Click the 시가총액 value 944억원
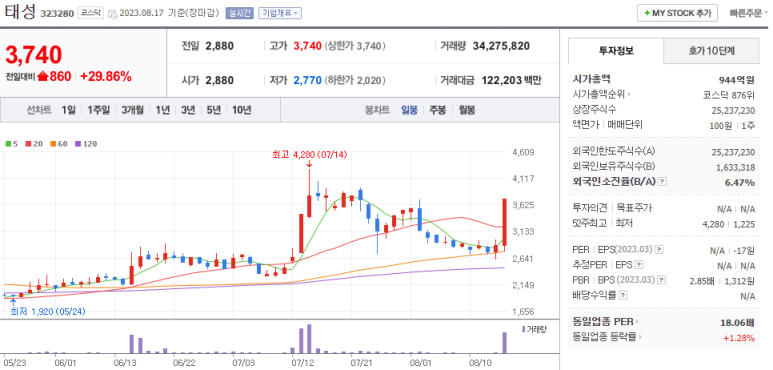The image size is (773, 370). click(x=737, y=79)
